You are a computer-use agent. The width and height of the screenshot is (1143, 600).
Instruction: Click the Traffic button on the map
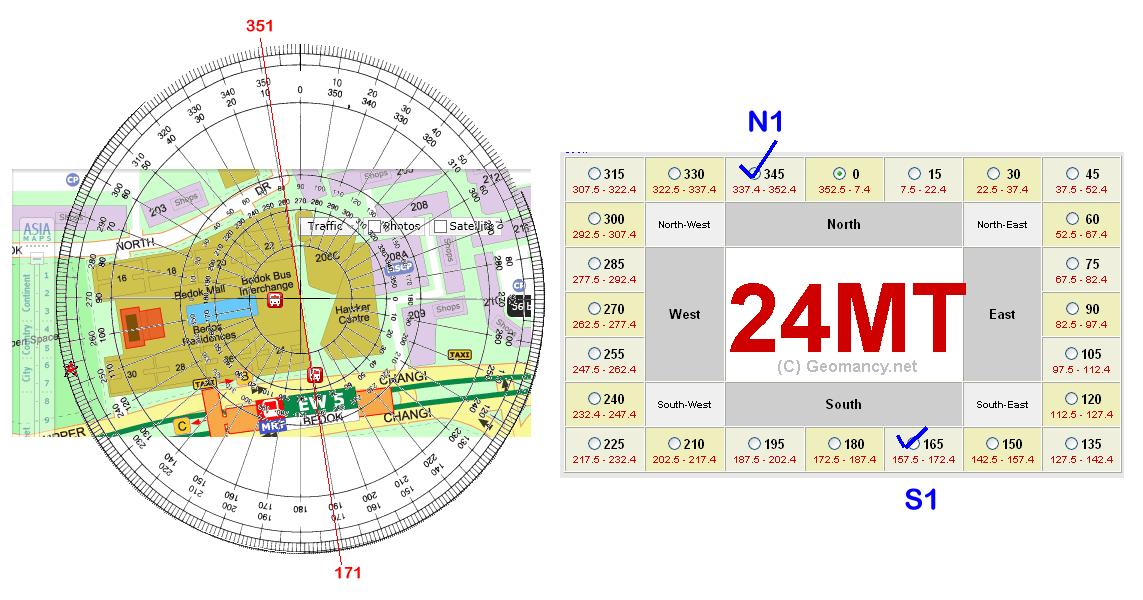pyautogui.click(x=326, y=227)
